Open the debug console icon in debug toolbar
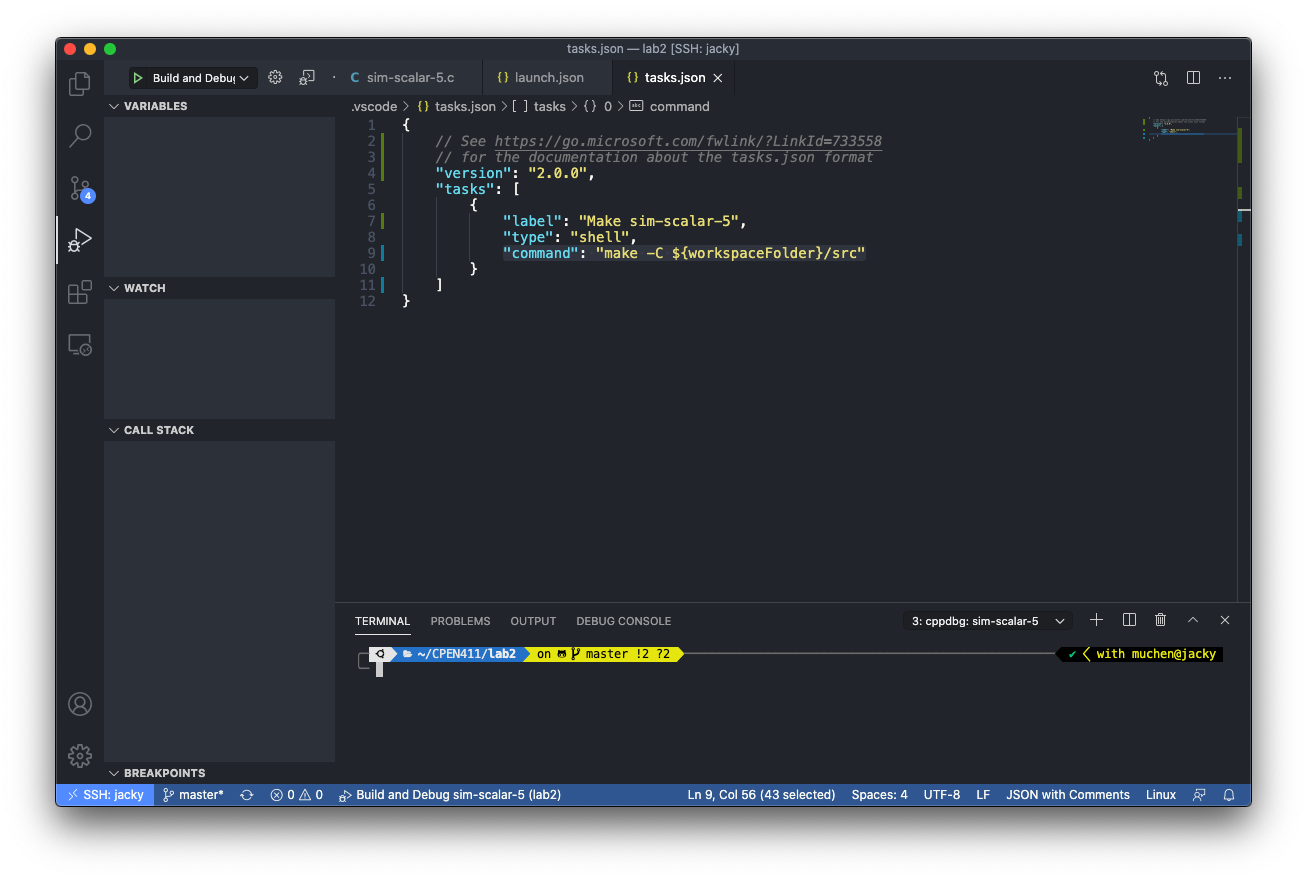The height and width of the screenshot is (880, 1307). [x=307, y=77]
